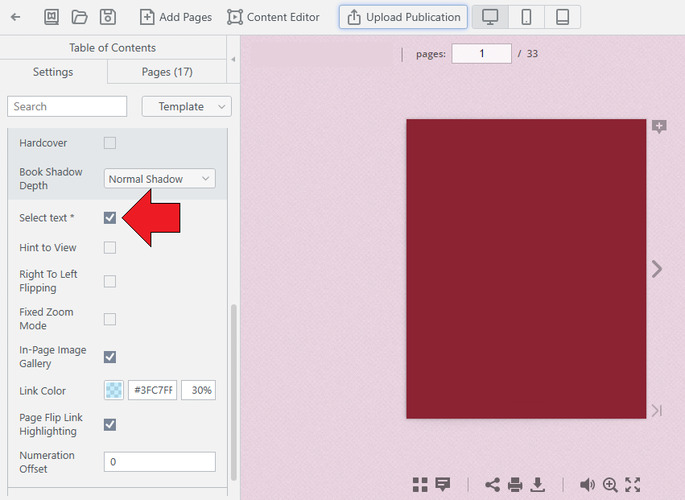685x500 pixels.
Task: Click Upload Publication button
Action: click(x=403, y=17)
